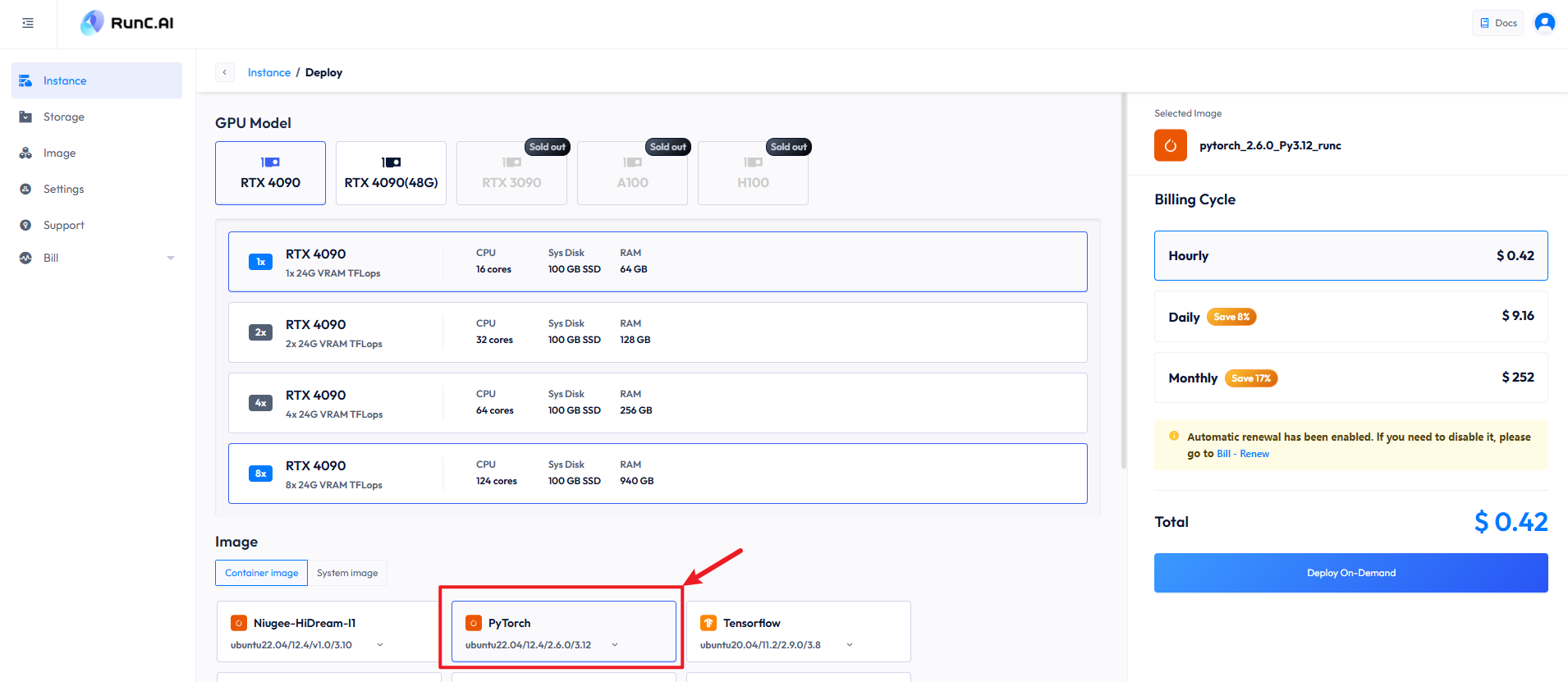Select the RTX 4090 GPU model
The height and width of the screenshot is (682, 1568).
[x=270, y=173]
